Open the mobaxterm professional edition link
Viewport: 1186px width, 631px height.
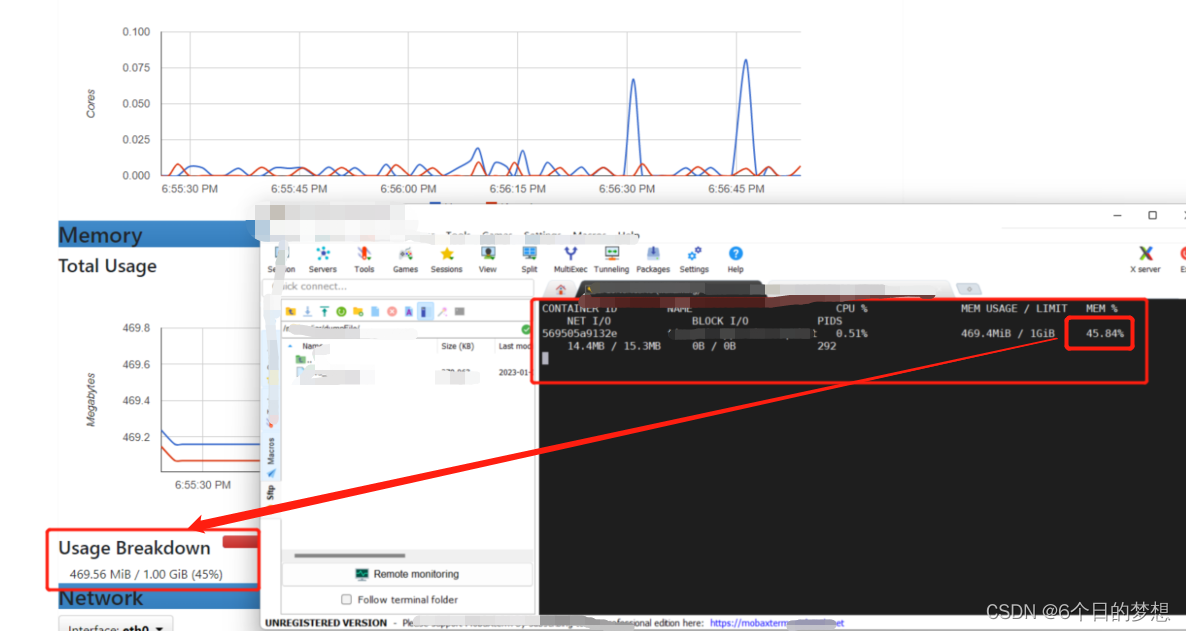(x=777, y=623)
